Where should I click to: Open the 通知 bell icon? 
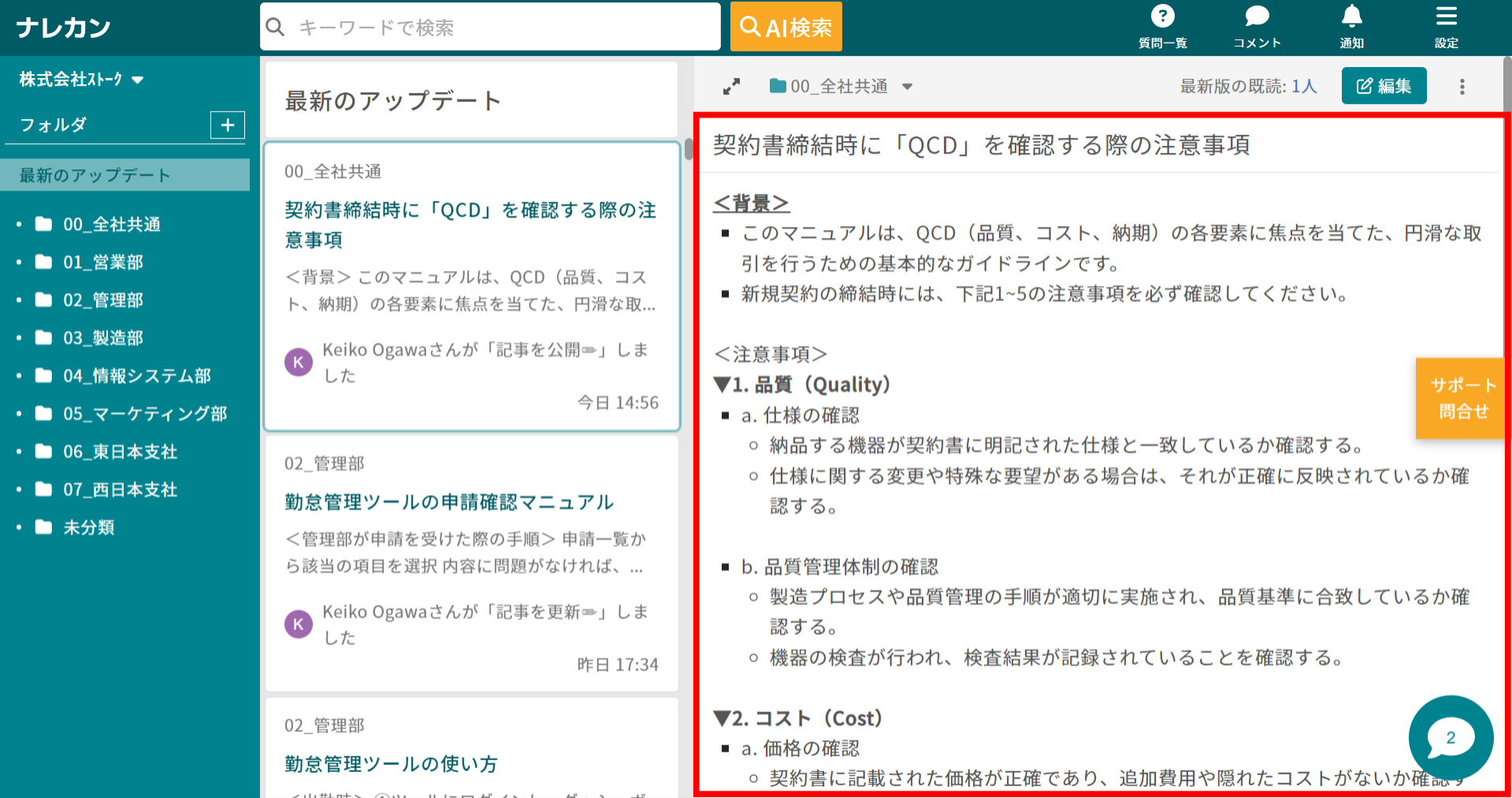tap(1352, 17)
